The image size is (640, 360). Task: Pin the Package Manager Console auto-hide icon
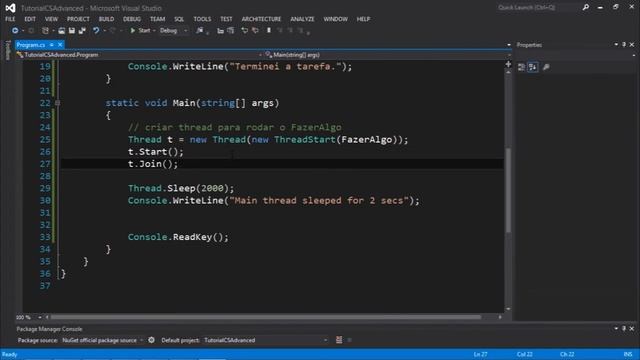click(624, 329)
